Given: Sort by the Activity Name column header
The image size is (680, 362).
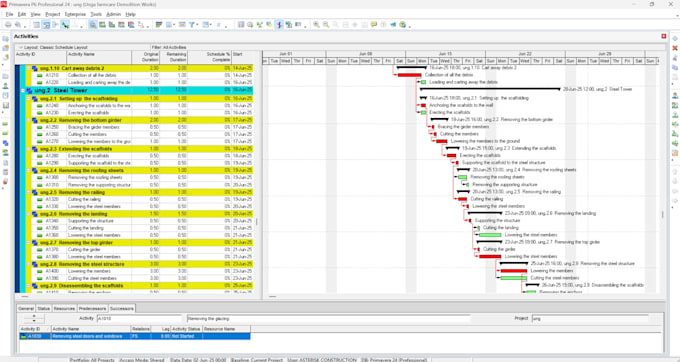Looking at the screenshot, I should (99, 57).
